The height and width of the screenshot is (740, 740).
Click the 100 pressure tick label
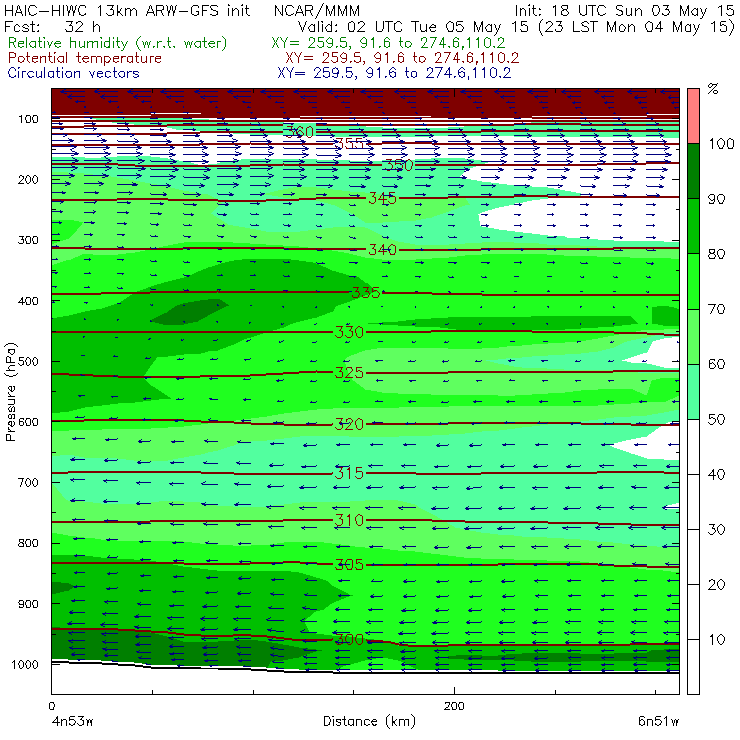(x=28, y=119)
